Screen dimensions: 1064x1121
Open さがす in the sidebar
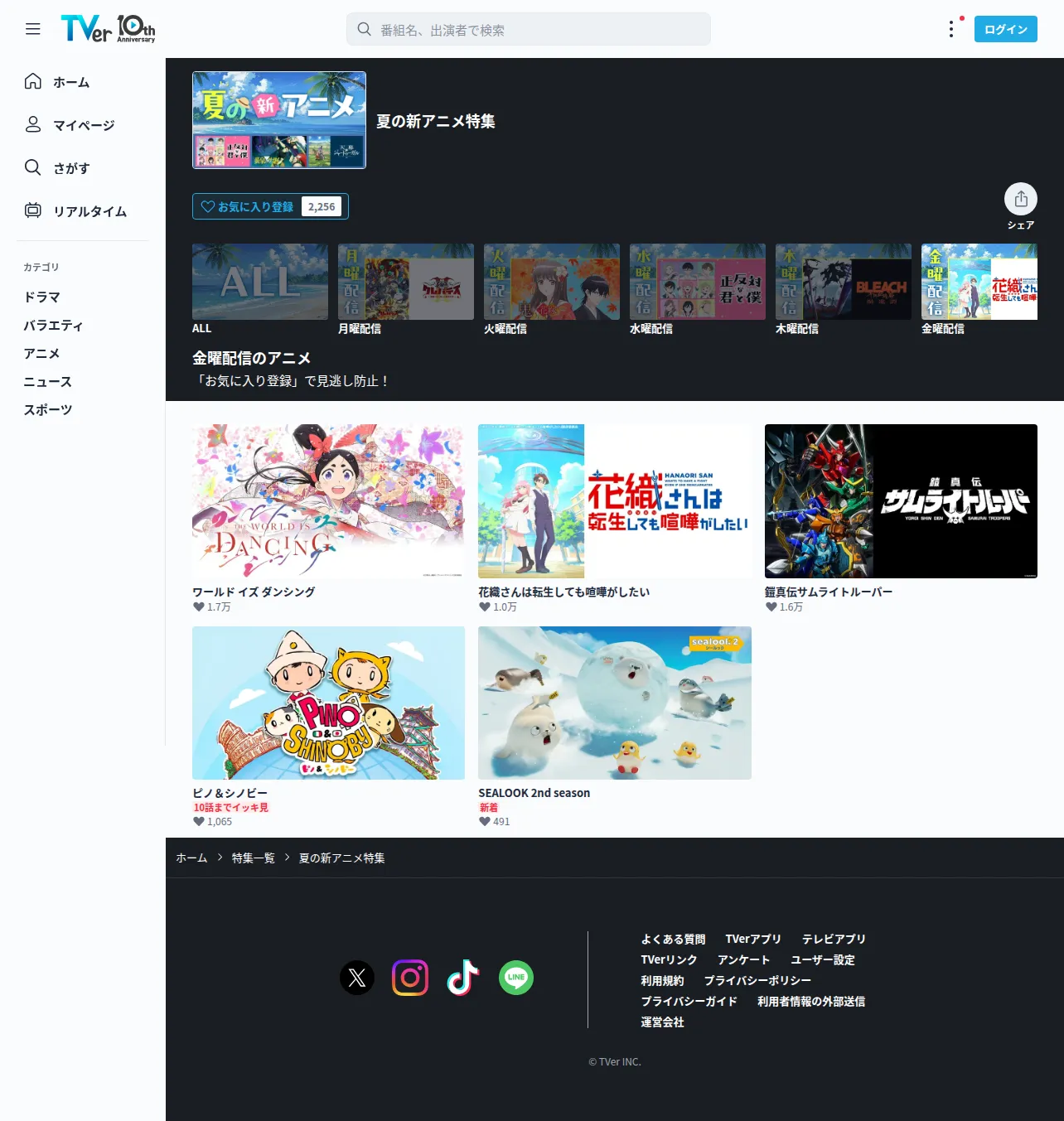click(x=71, y=168)
